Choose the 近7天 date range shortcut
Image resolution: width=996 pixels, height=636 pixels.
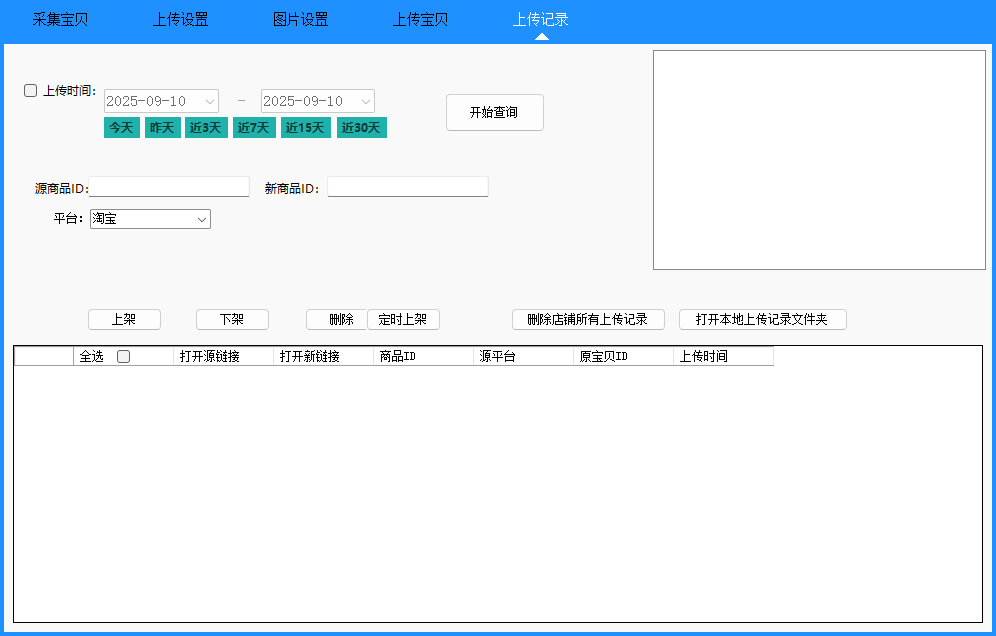(253, 127)
